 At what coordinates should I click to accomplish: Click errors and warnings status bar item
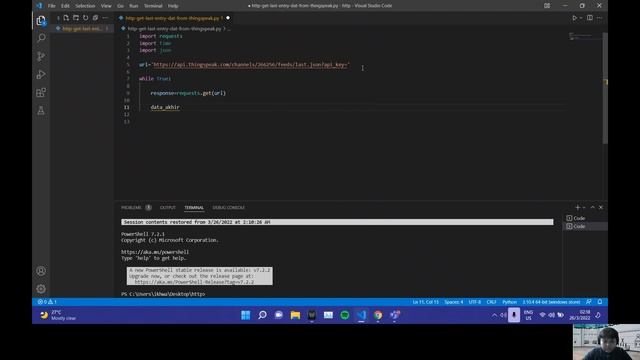coord(47,302)
